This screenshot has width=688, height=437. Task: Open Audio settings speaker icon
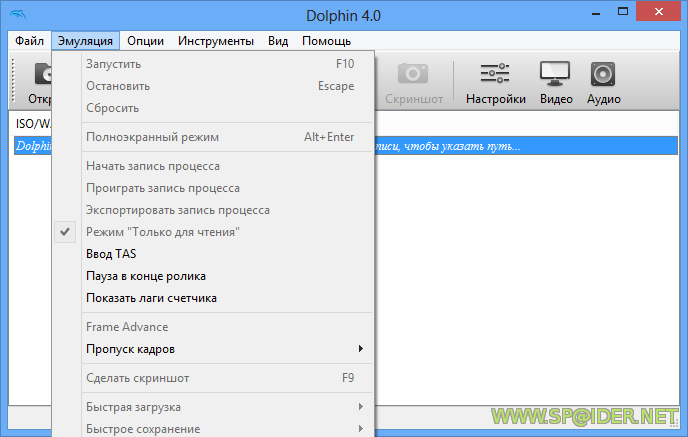(603, 75)
